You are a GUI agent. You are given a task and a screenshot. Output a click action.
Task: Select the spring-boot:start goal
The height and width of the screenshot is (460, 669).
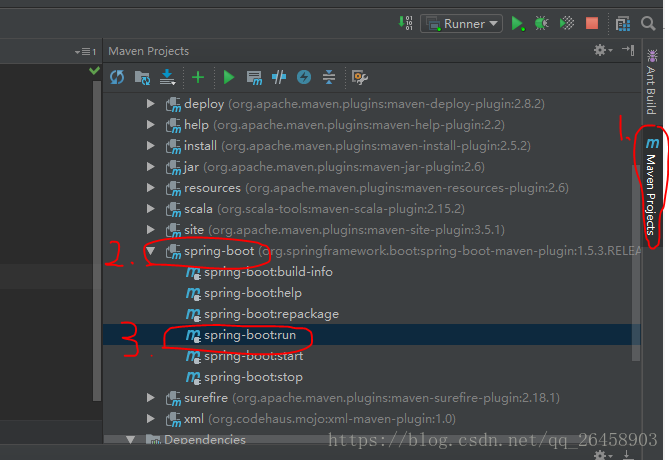tap(253, 356)
